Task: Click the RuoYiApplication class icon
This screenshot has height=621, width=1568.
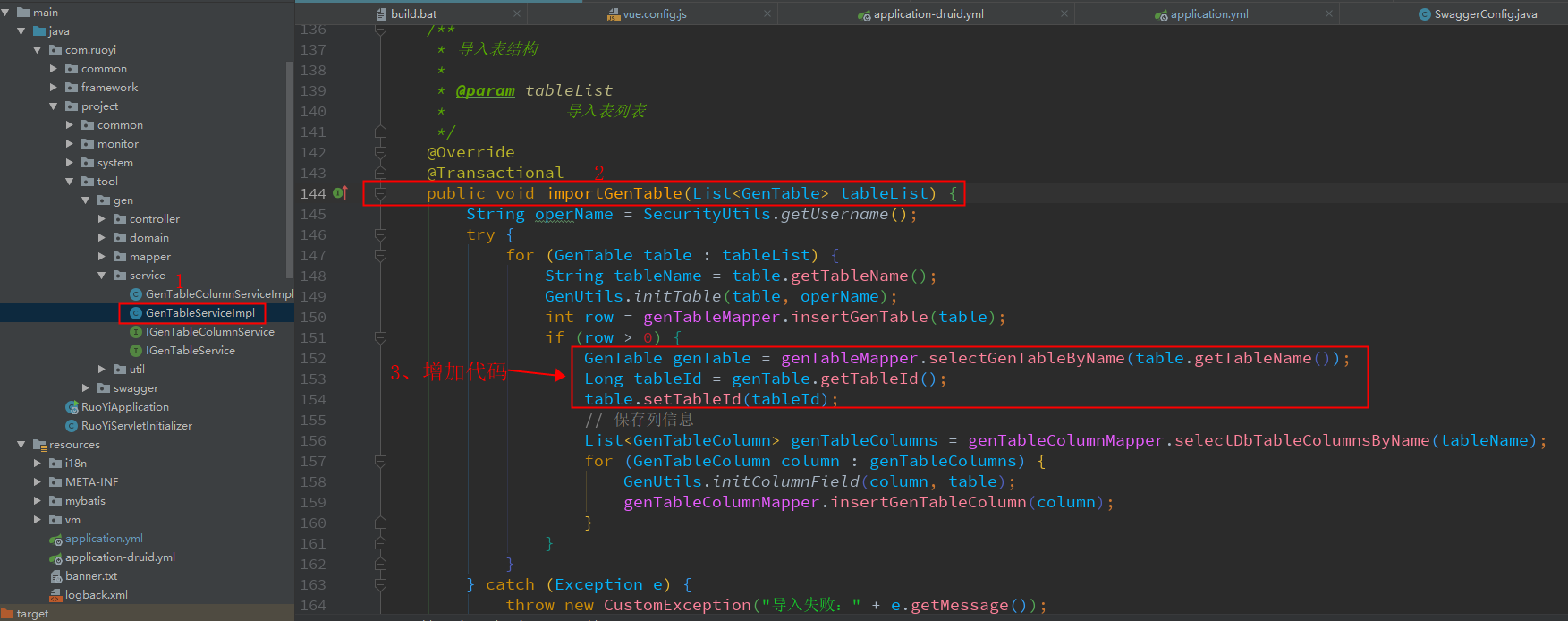Action: click(72, 407)
